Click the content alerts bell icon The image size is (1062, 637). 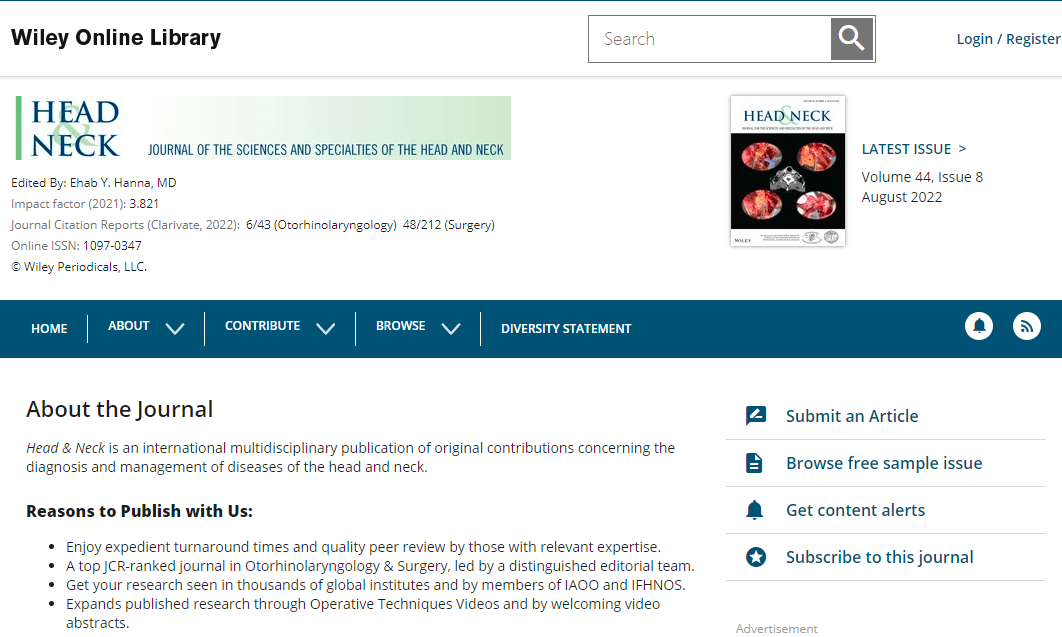tap(755, 510)
